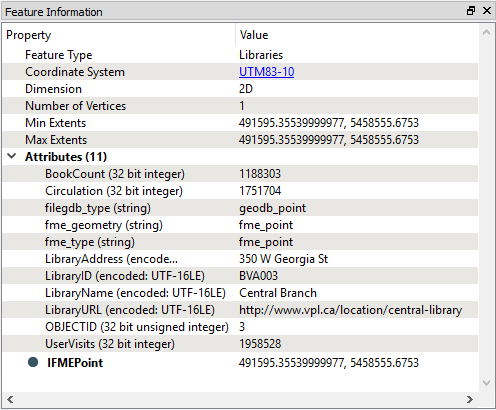Select the UserVisits value 1958528
The image size is (496, 410).
point(260,344)
